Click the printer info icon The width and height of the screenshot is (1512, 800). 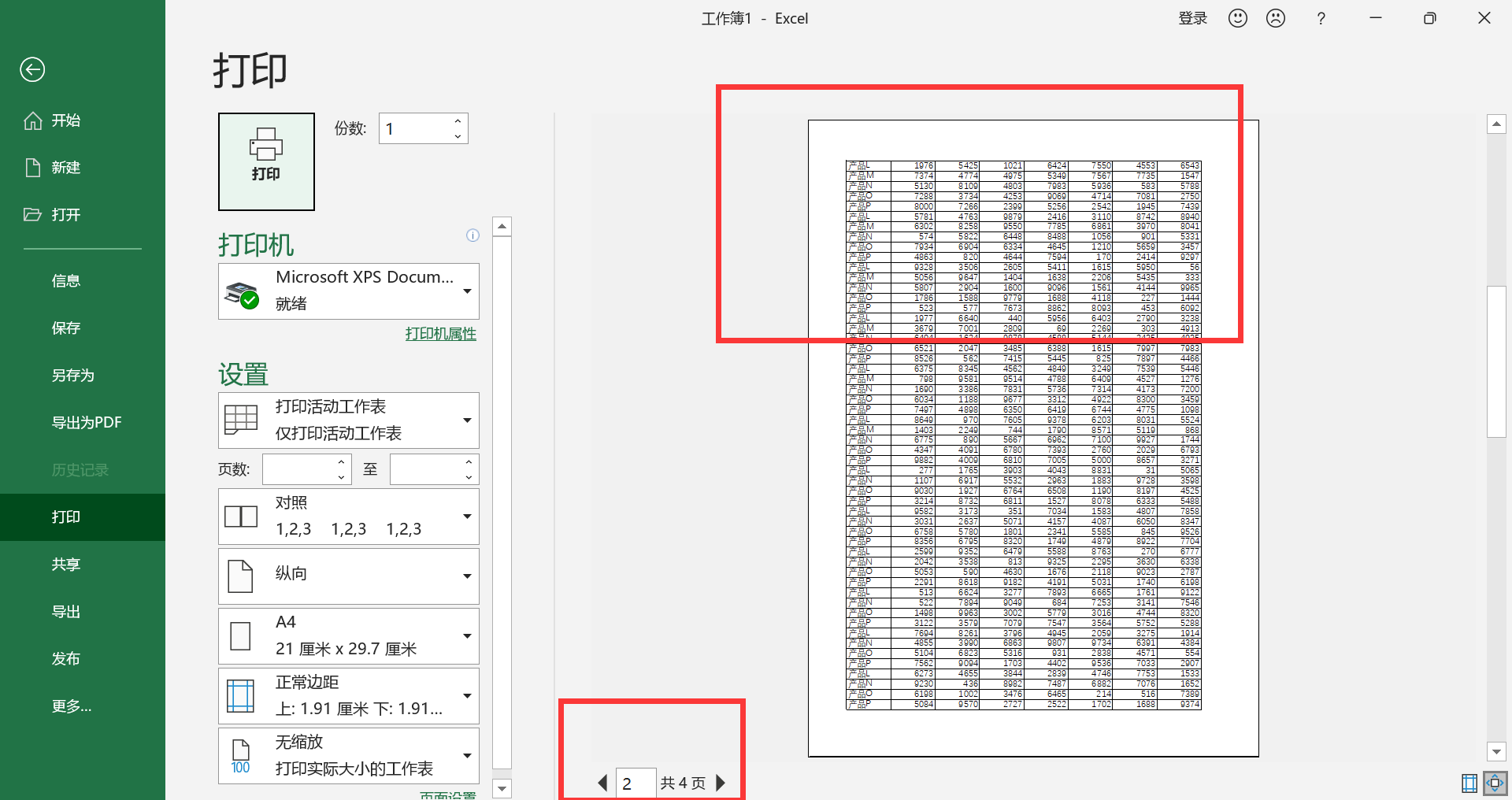(x=472, y=235)
